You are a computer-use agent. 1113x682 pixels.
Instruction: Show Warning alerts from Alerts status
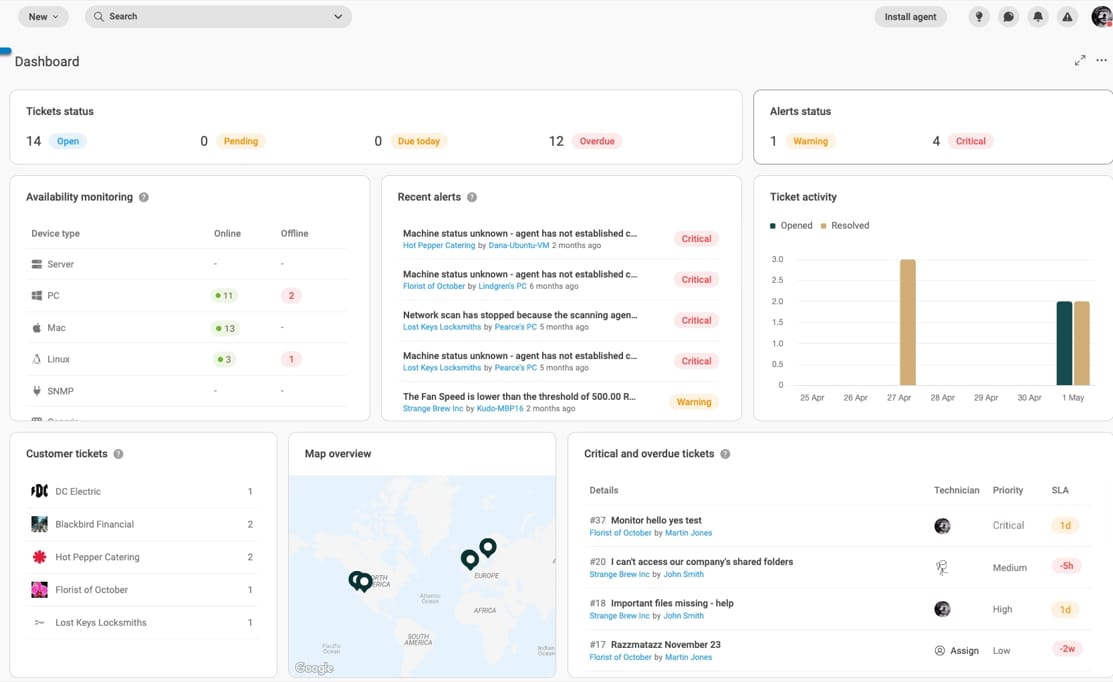[811, 141]
